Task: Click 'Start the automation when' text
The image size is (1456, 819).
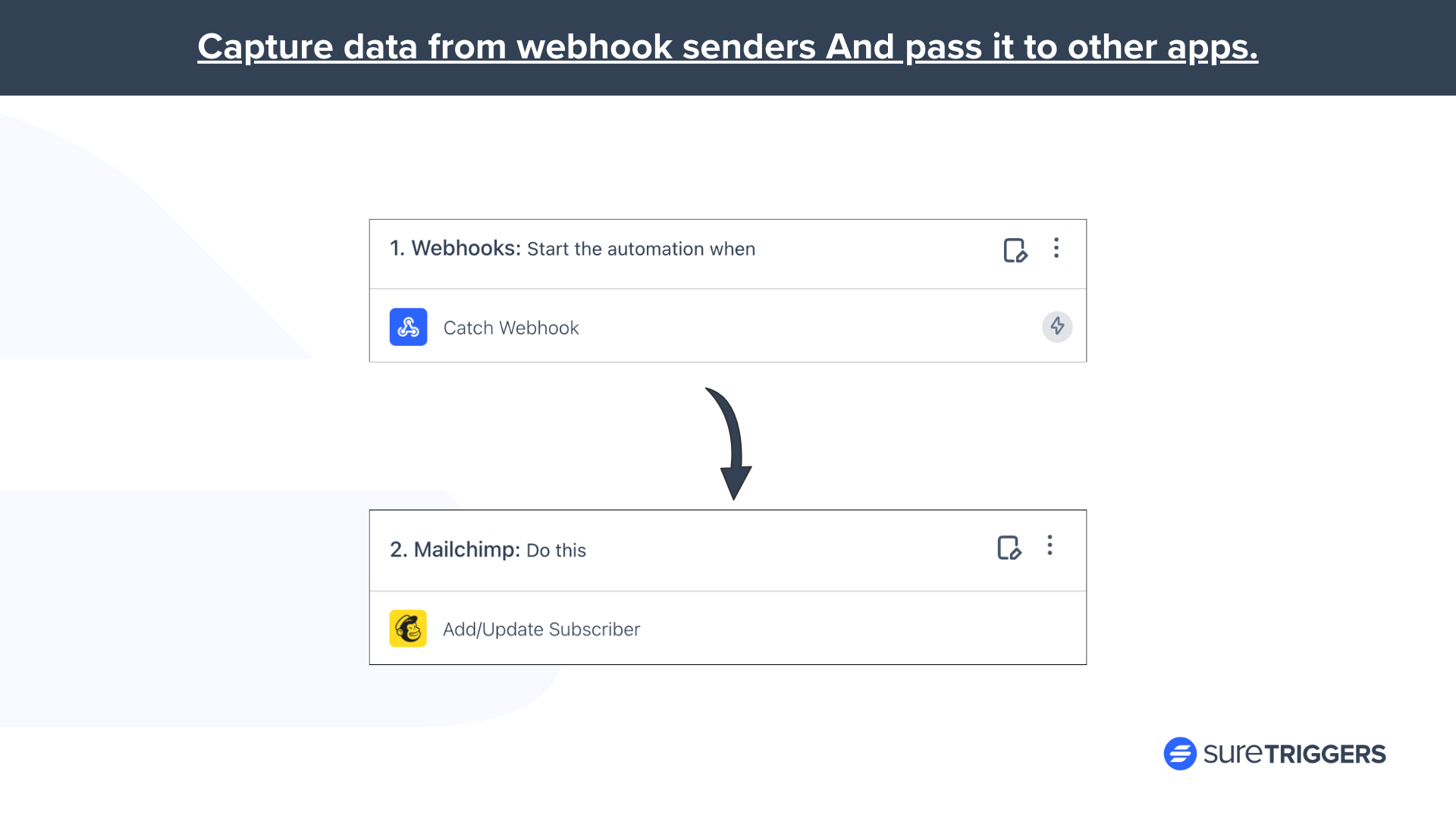Action: 641,249
